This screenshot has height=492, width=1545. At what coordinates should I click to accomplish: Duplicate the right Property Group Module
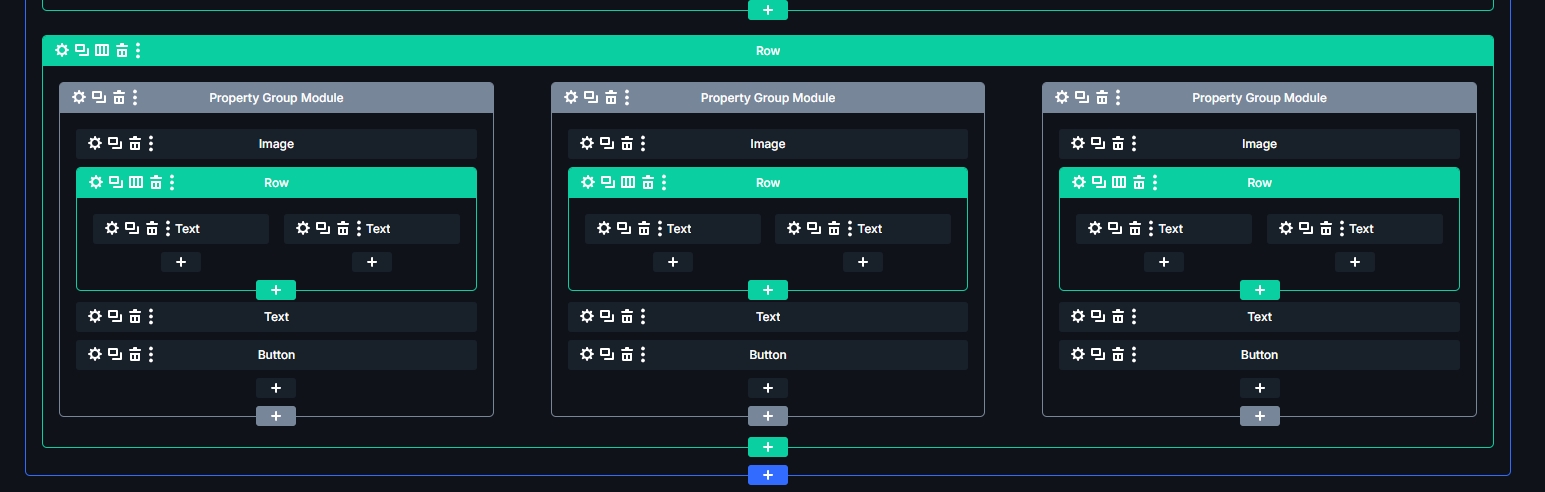(1082, 97)
